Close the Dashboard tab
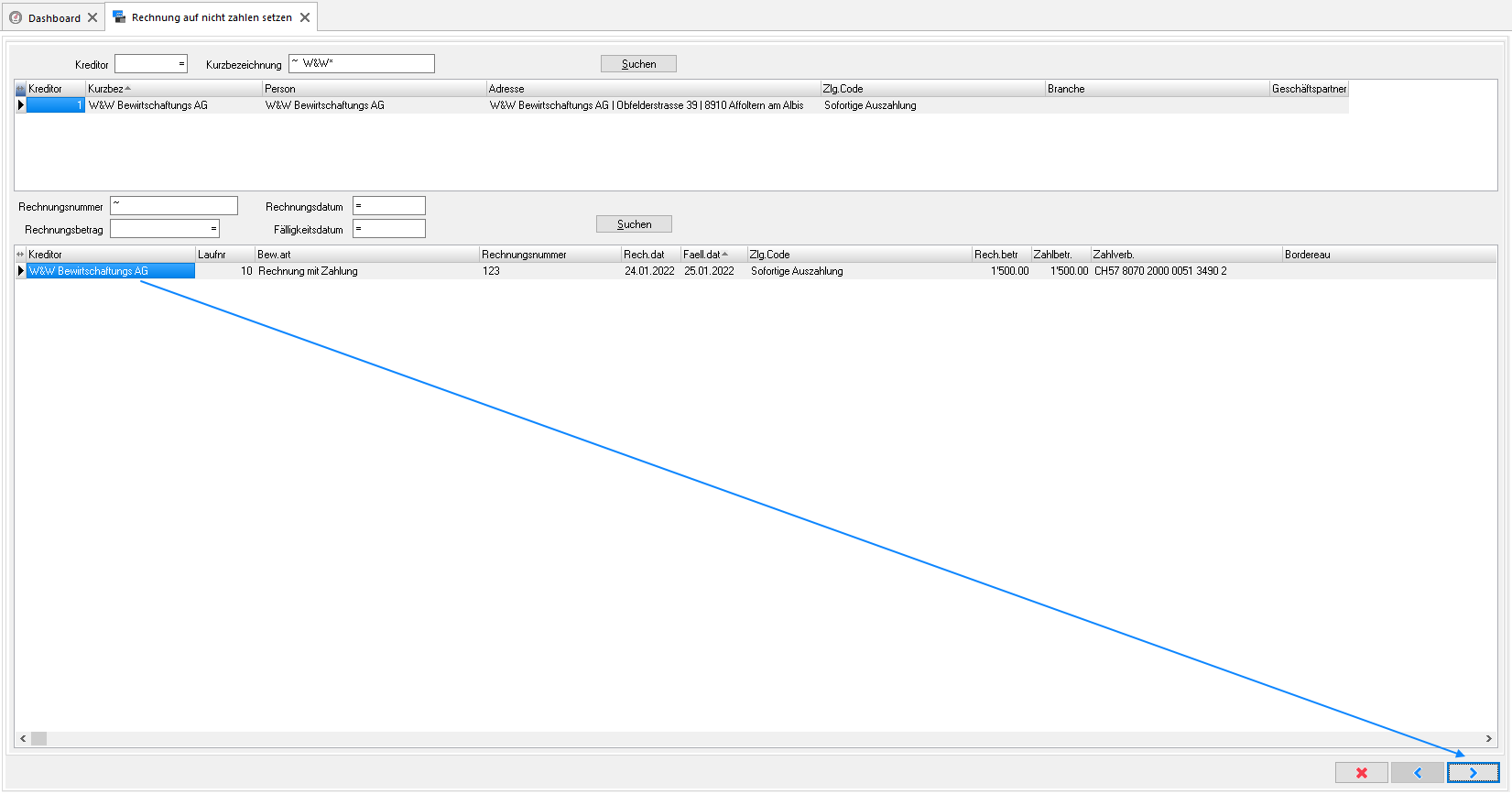This screenshot has height=794, width=1512. [x=92, y=17]
